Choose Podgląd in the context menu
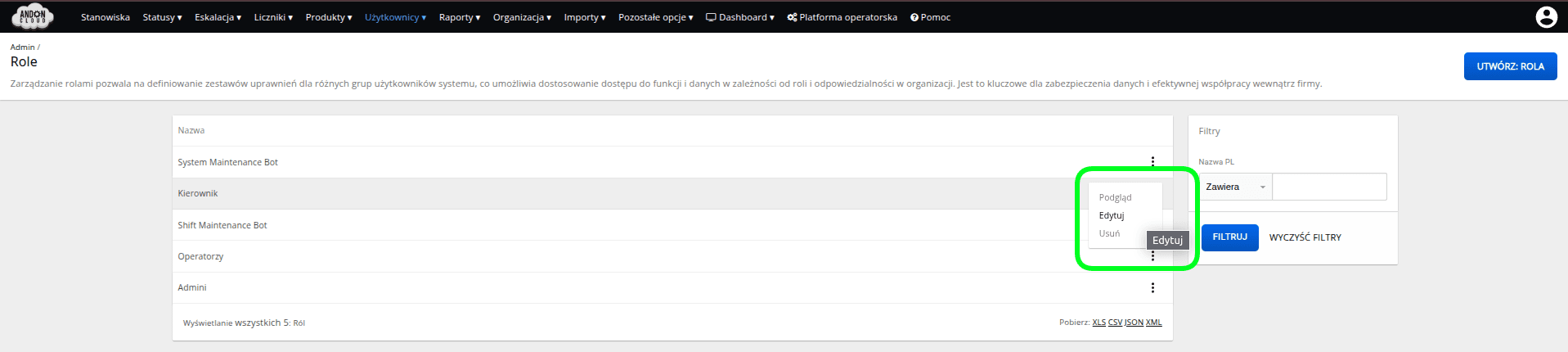The width and height of the screenshot is (1568, 352). pos(1116,197)
